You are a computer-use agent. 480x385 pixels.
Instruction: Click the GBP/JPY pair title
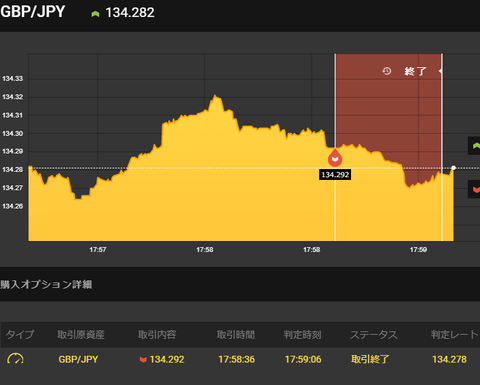click(33, 12)
